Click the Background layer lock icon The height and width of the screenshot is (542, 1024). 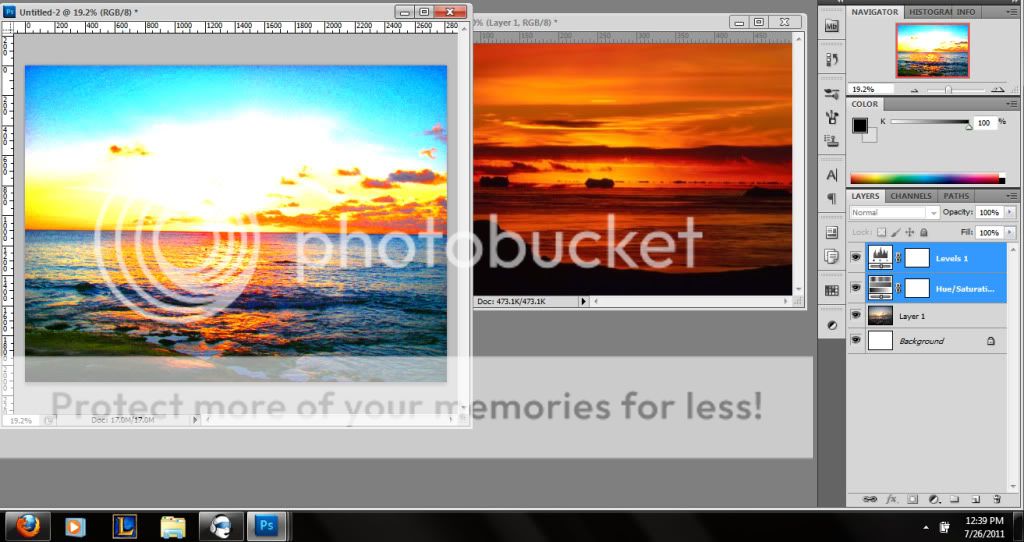(991, 341)
